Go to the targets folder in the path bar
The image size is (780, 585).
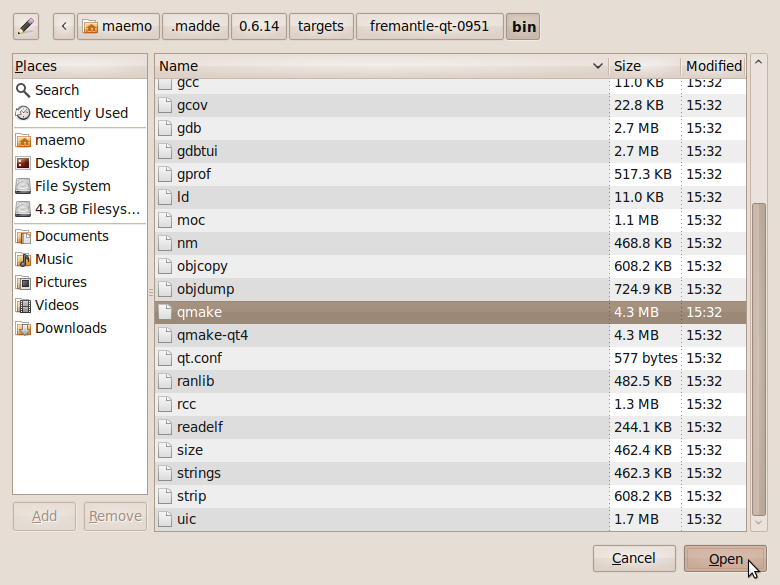pyautogui.click(x=320, y=26)
